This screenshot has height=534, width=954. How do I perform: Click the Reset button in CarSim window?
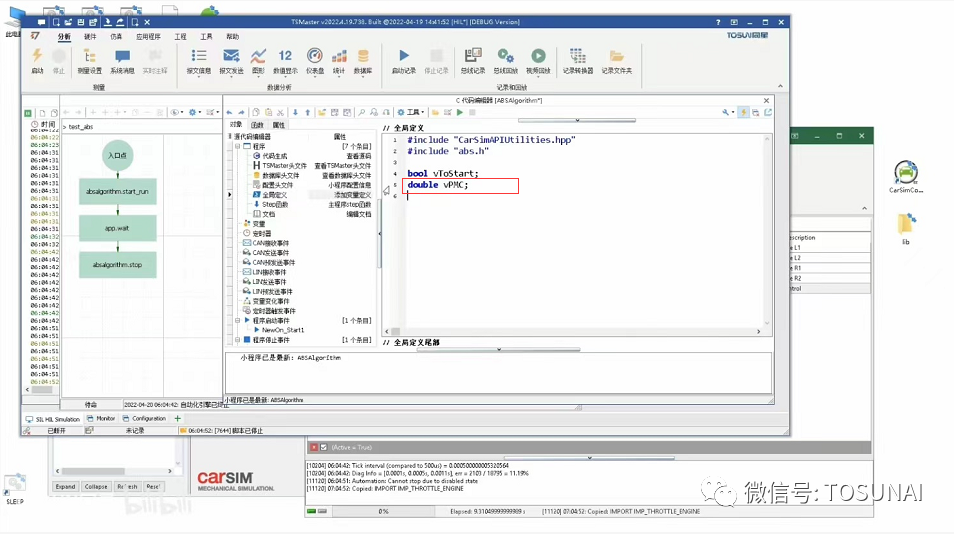(x=153, y=487)
